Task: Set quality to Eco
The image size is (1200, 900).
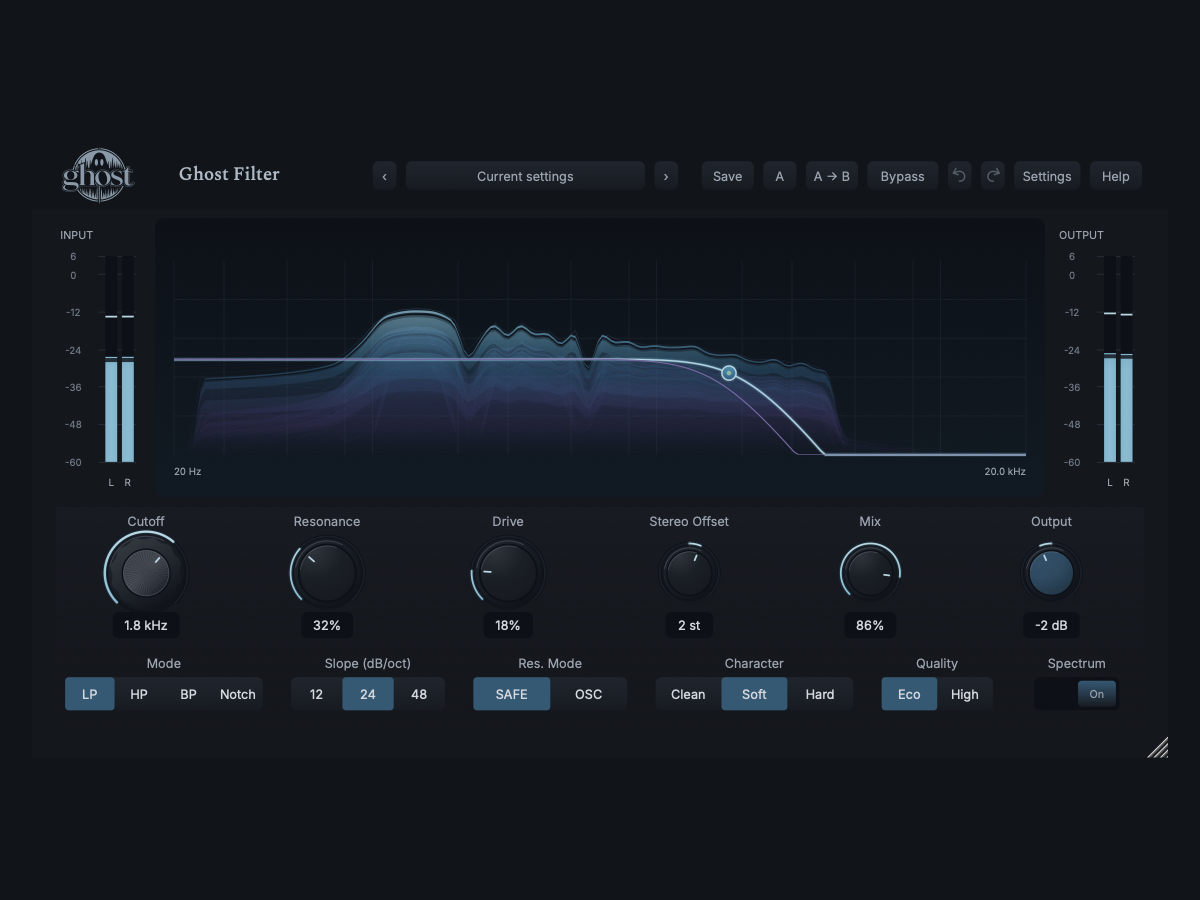Action: coord(909,694)
